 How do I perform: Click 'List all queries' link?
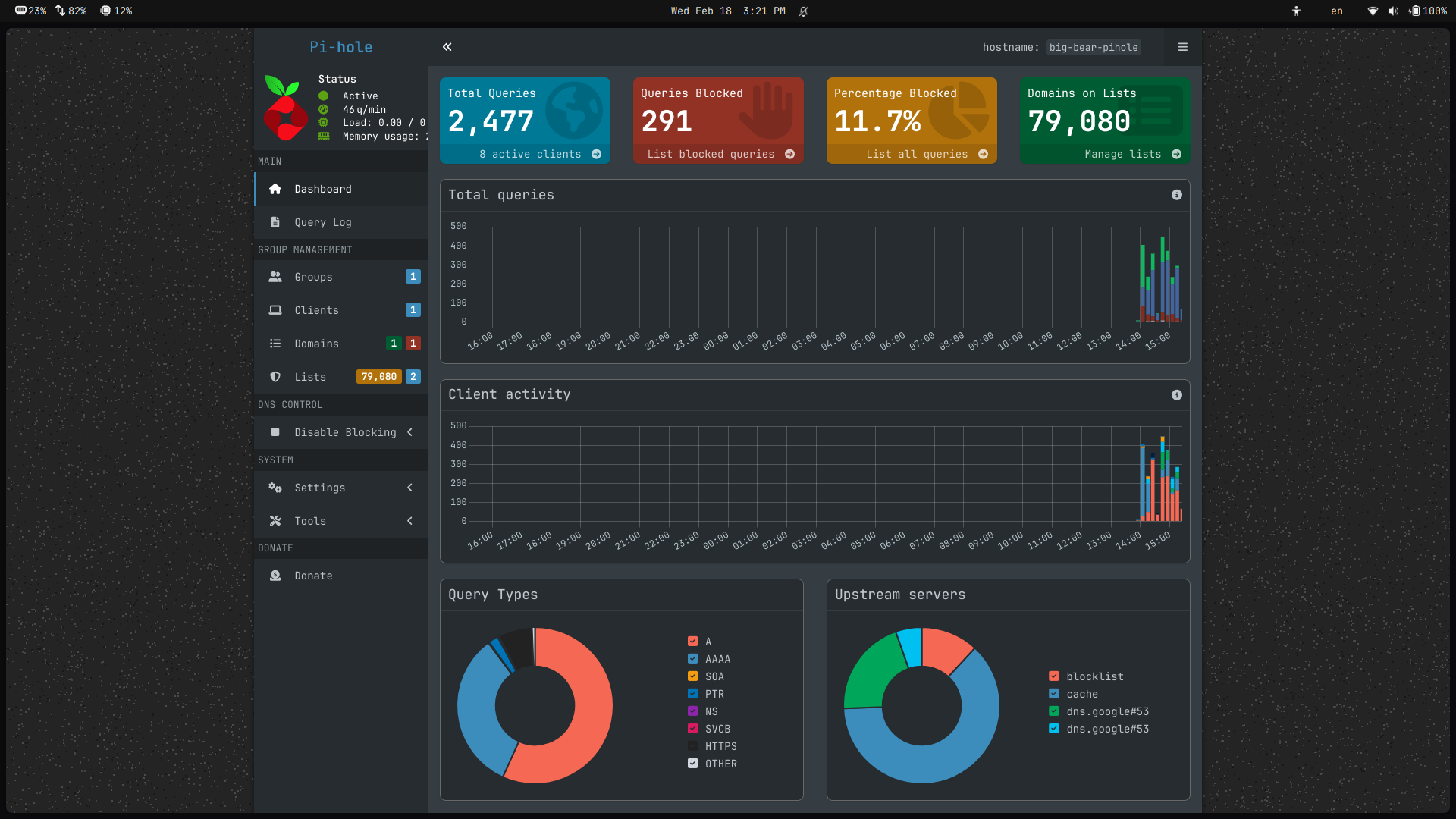click(916, 154)
